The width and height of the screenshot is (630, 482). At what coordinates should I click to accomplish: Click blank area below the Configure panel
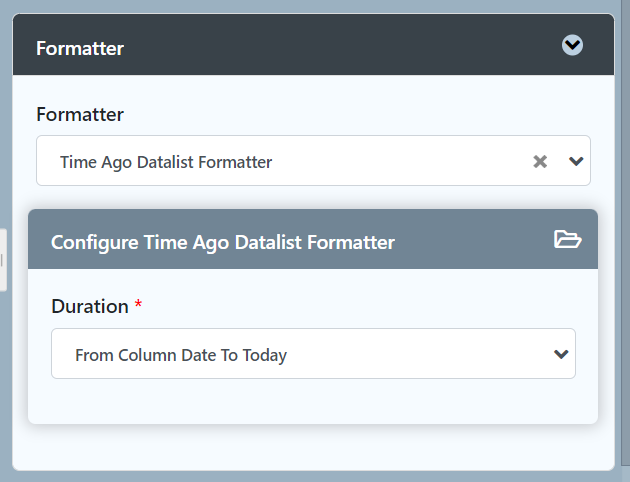tap(313, 447)
